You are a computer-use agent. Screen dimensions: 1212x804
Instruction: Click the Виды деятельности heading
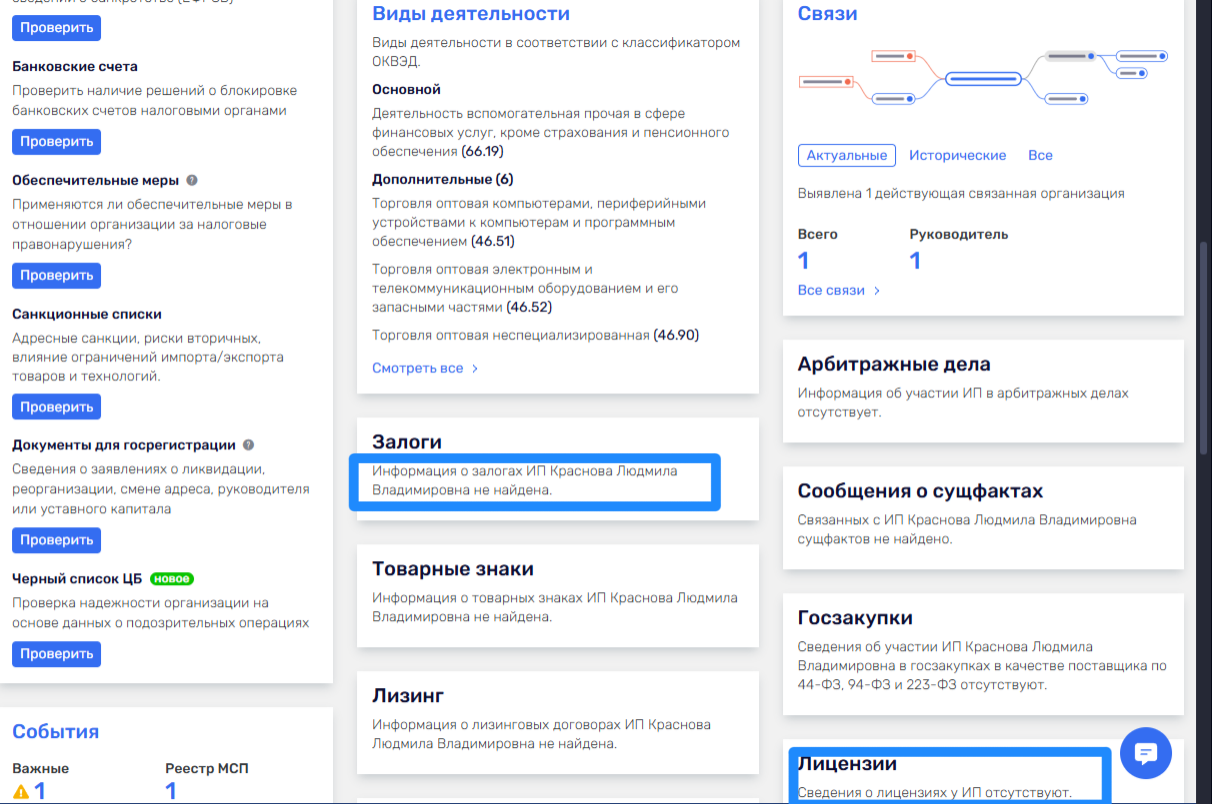[471, 14]
